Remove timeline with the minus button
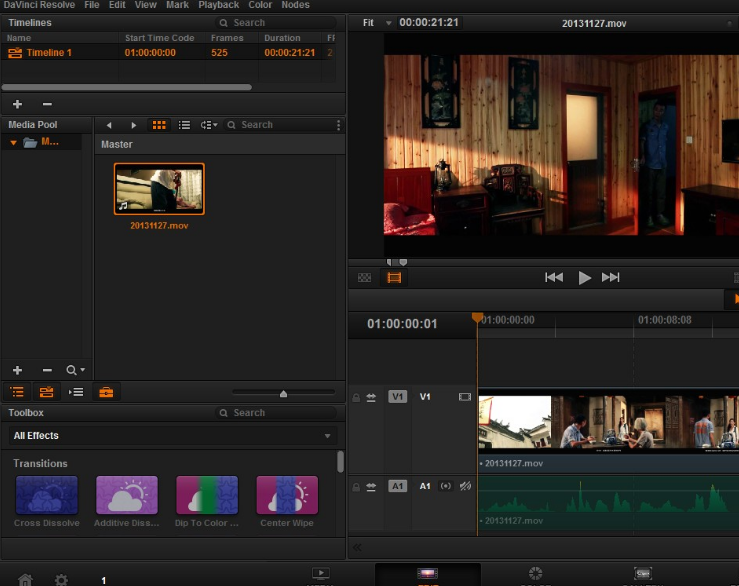The height and width of the screenshot is (586, 739). pyautogui.click(x=47, y=104)
